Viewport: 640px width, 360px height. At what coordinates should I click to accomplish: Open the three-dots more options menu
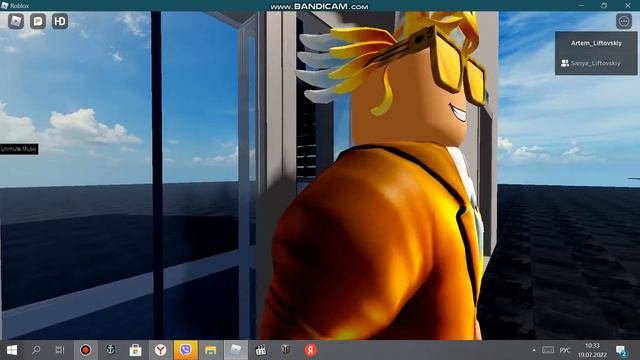(x=624, y=21)
